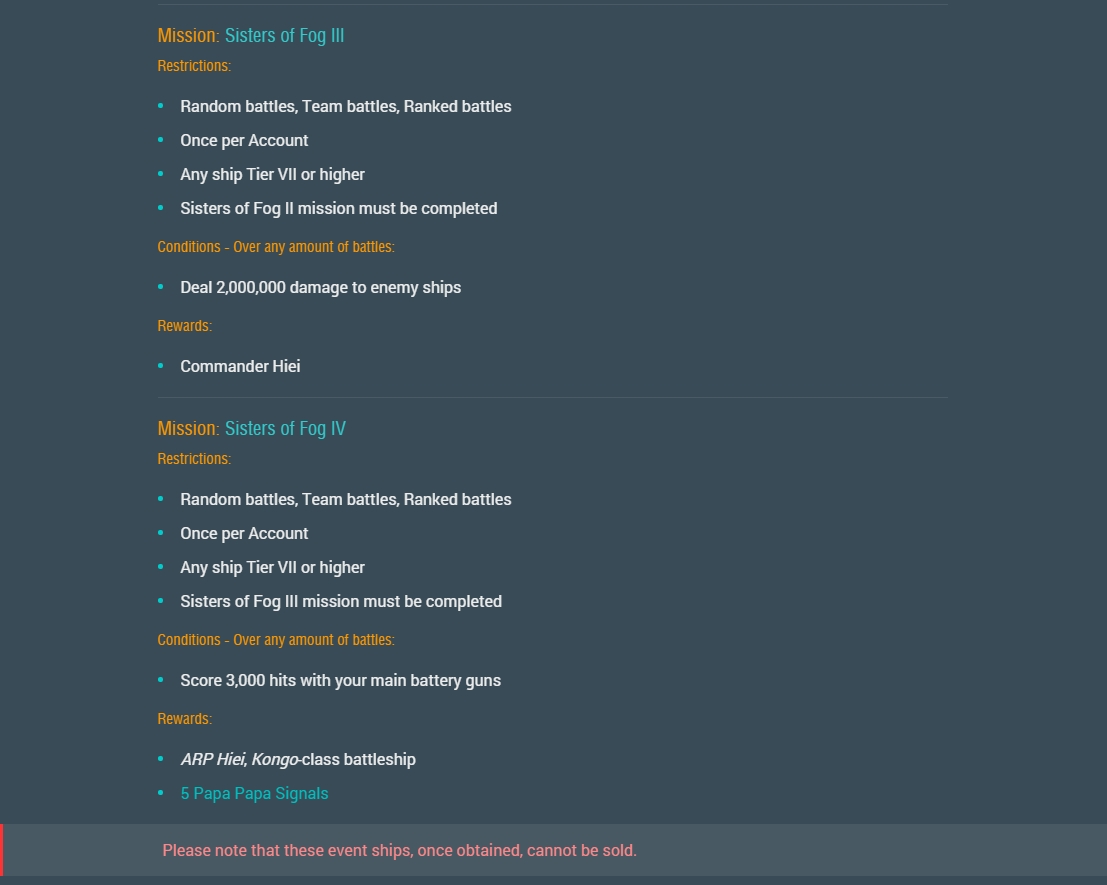
Task: Click the Deal 2,000,000 damage condition
Action: coord(321,287)
